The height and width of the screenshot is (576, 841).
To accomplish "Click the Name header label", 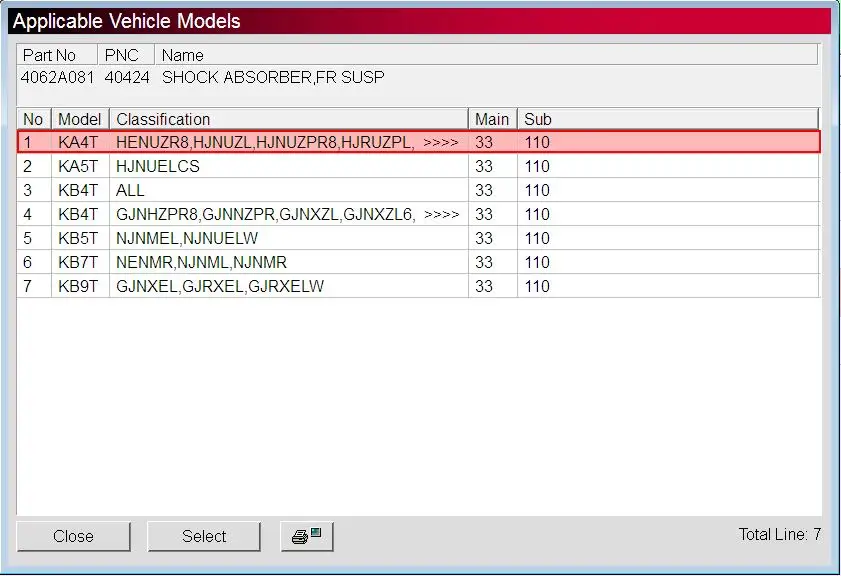I will coord(182,55).
